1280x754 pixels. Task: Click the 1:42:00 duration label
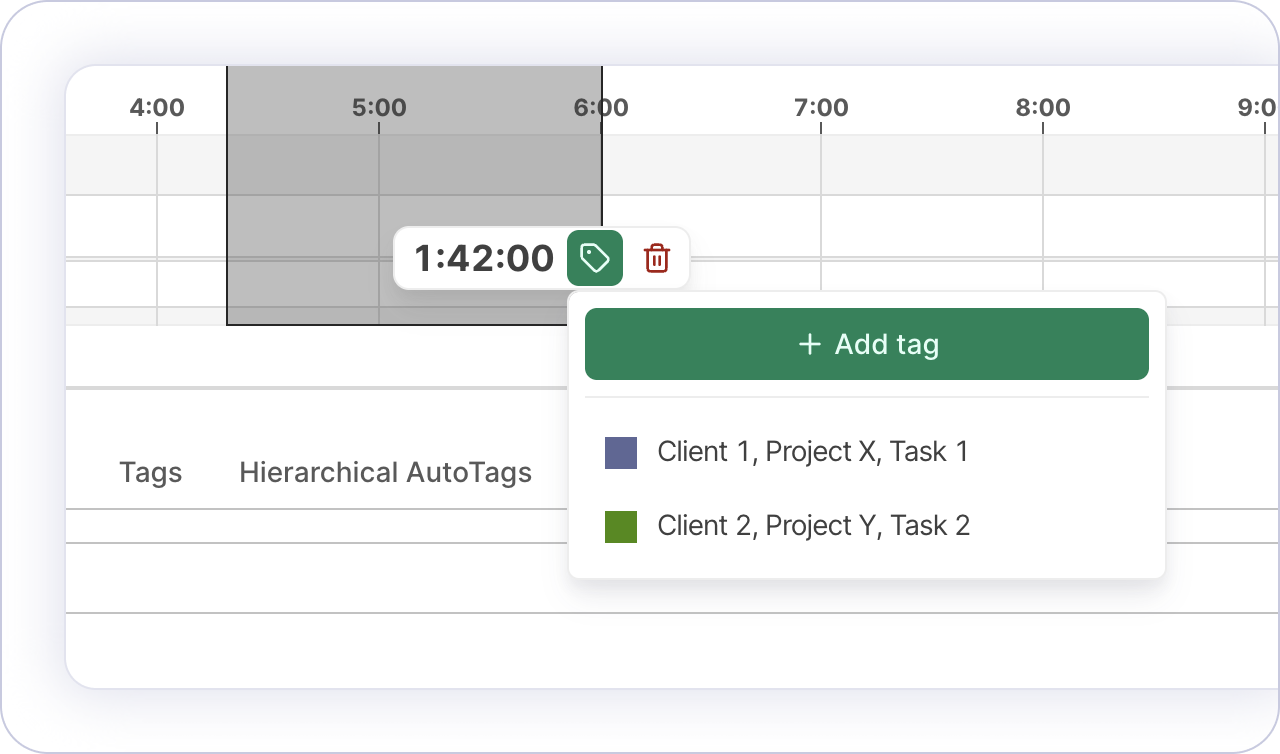pyautogui.click(x=483, y=258)
